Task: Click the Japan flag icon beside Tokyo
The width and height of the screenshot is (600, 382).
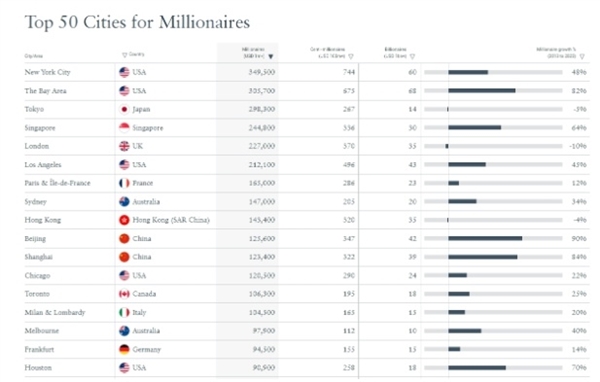Action: pyautogui.click(x=124, y=109)
